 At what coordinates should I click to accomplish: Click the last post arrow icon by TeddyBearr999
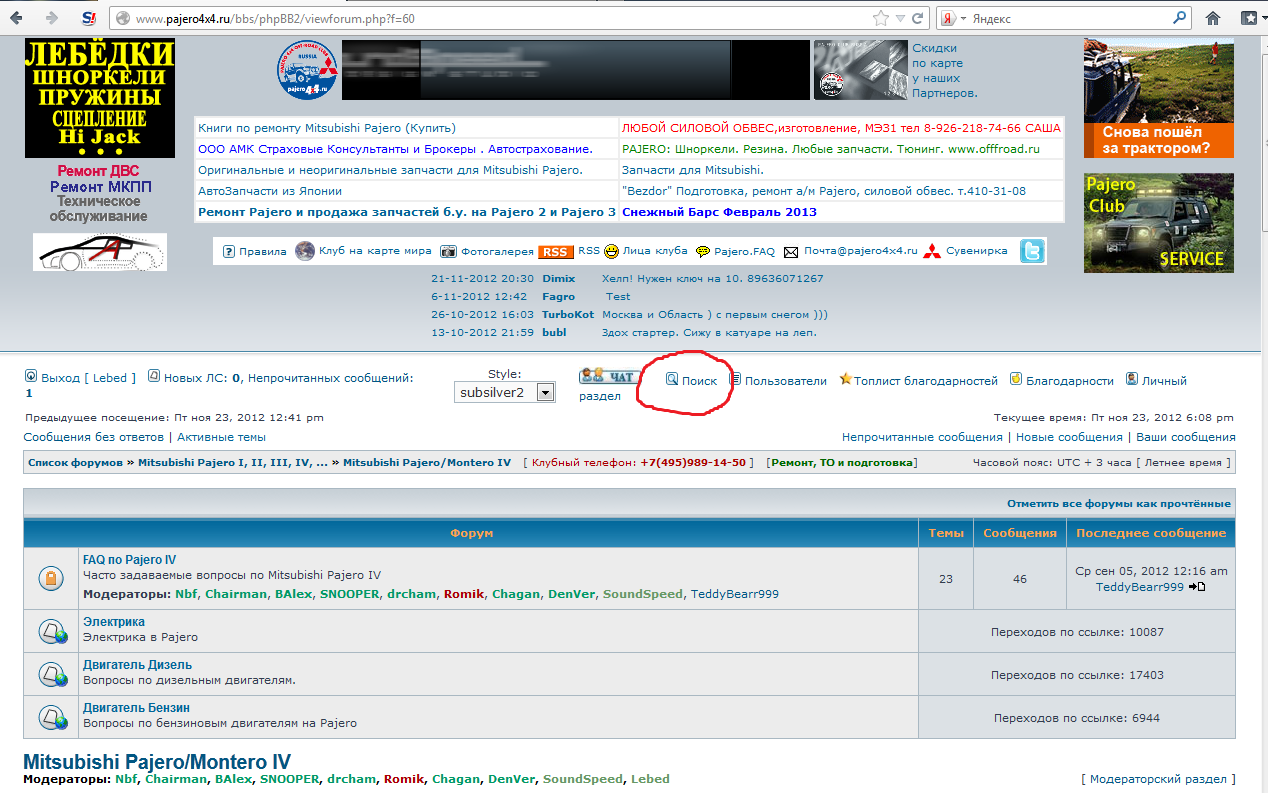1197,587
